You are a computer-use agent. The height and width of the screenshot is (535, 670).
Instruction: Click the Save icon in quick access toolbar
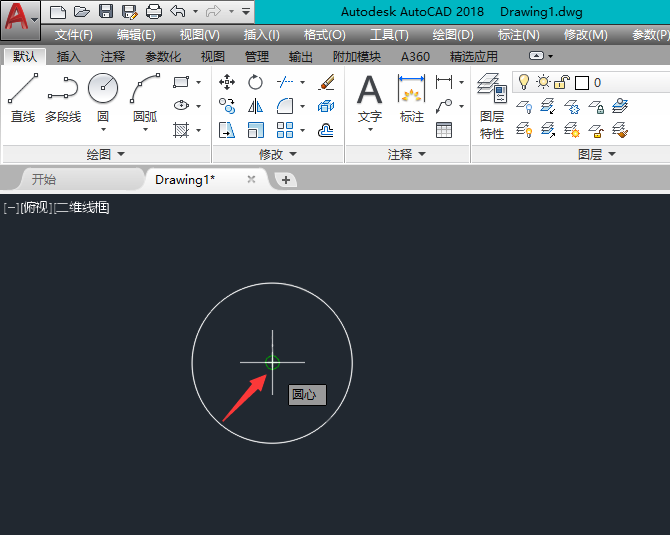click(x=106, y=11)
